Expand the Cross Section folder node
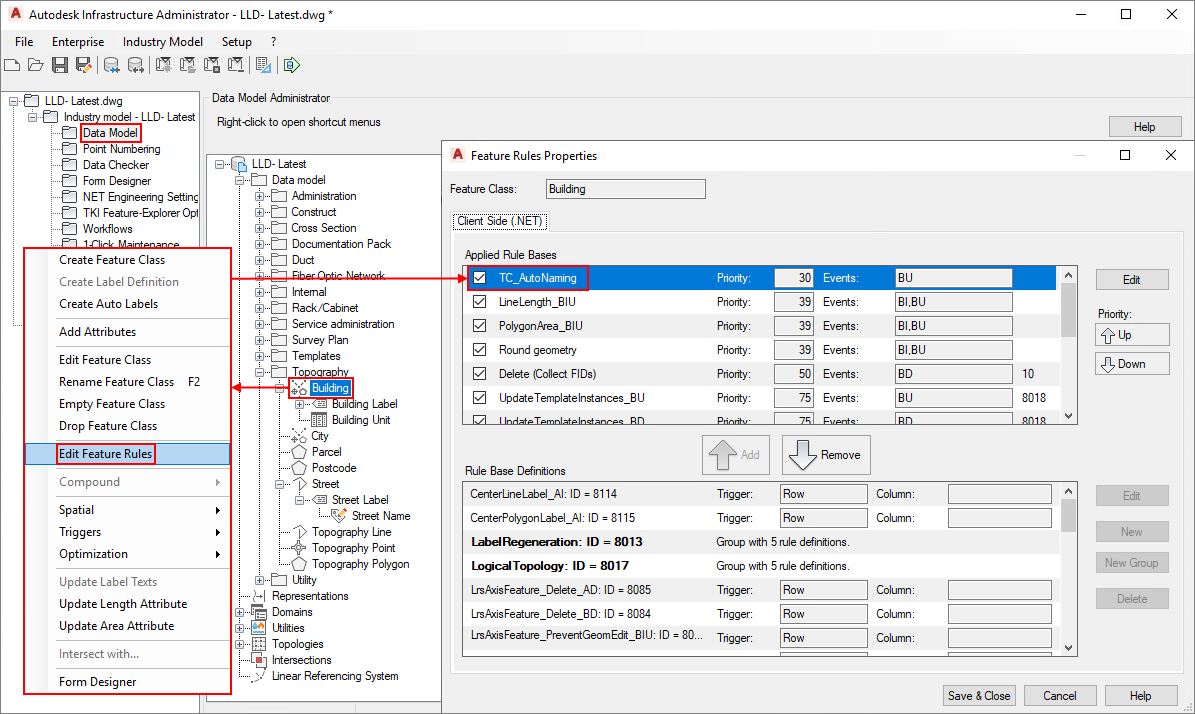This screenshot has width=1195, height=714. pyautogui.click(x=259, y=228)
